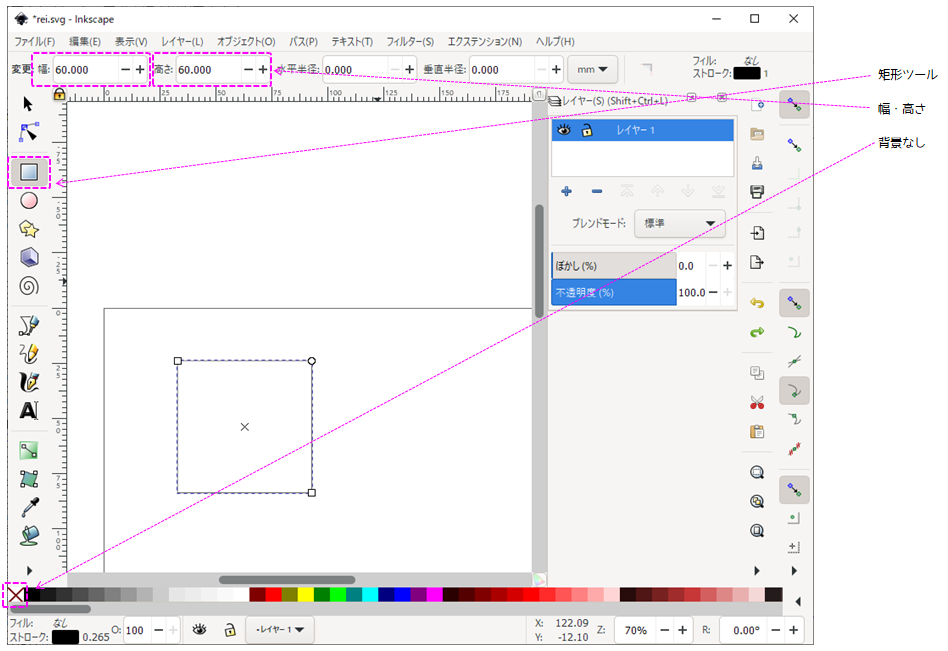Select the 3D box tool
The height and width of the screenshot is (651, 948).
click(x=29, y=257)
